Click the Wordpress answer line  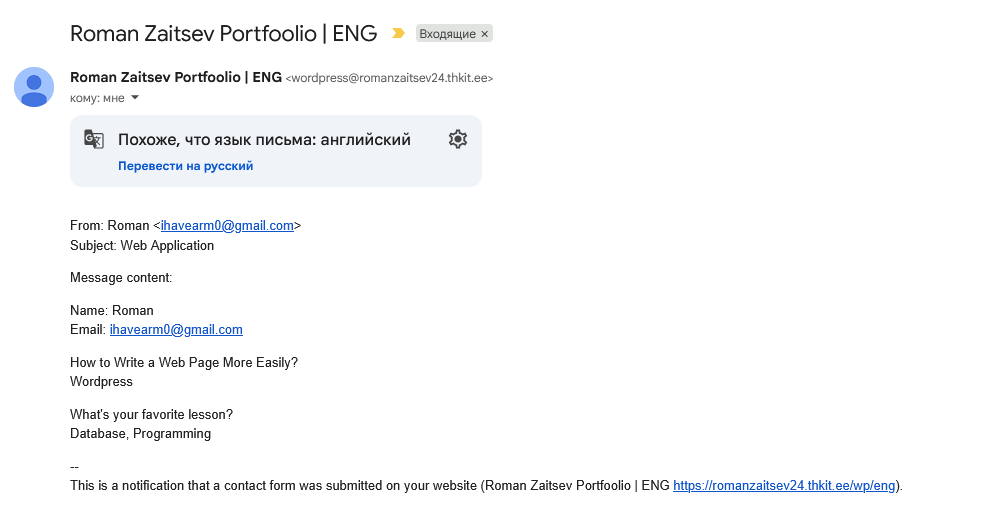click(101, 382)
